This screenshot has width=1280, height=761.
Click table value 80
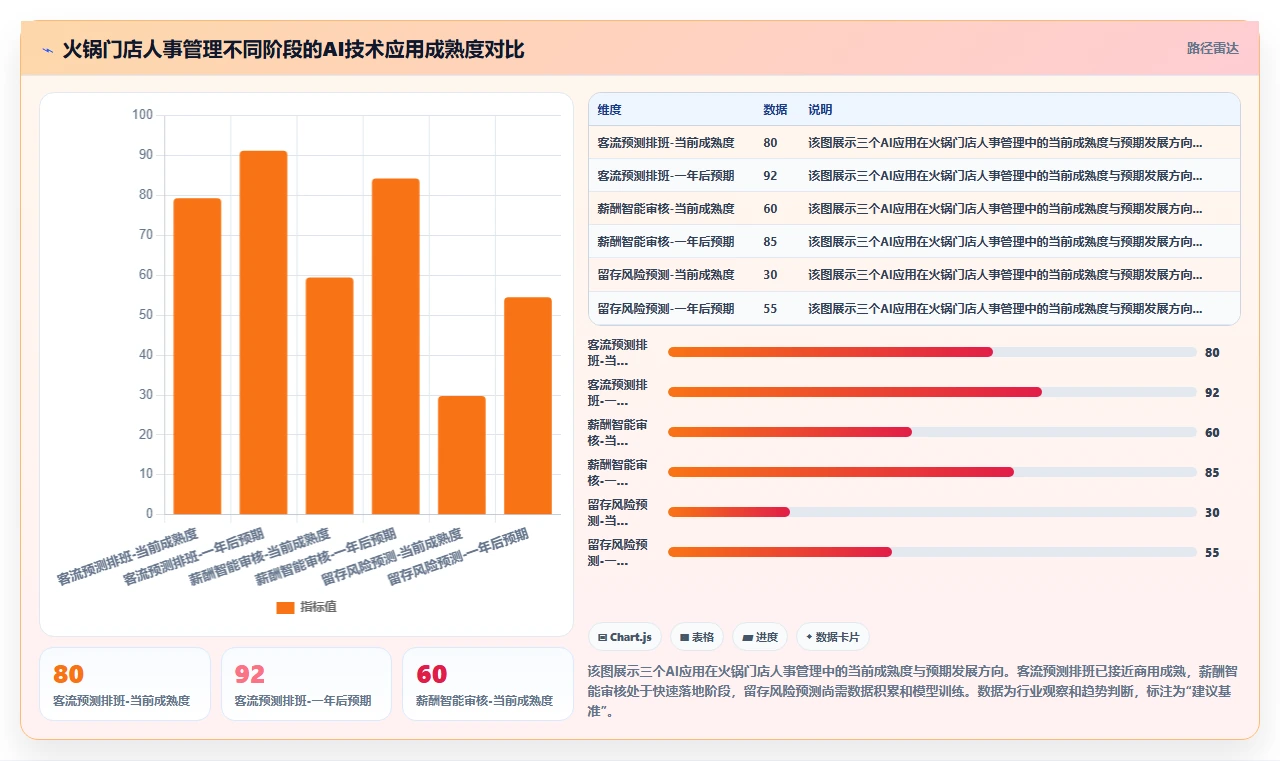(770, 143)
